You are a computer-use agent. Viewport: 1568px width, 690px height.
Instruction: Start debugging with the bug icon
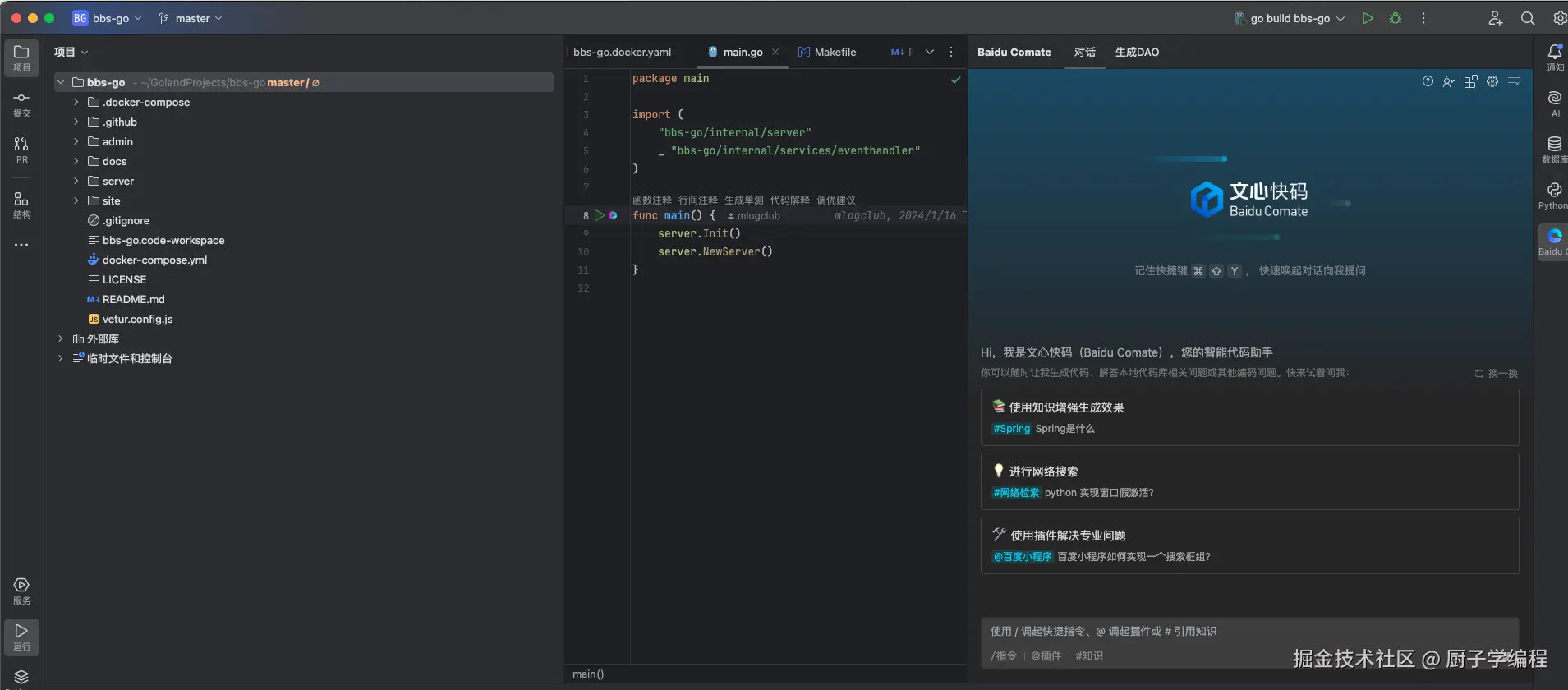click(1396, 18)
